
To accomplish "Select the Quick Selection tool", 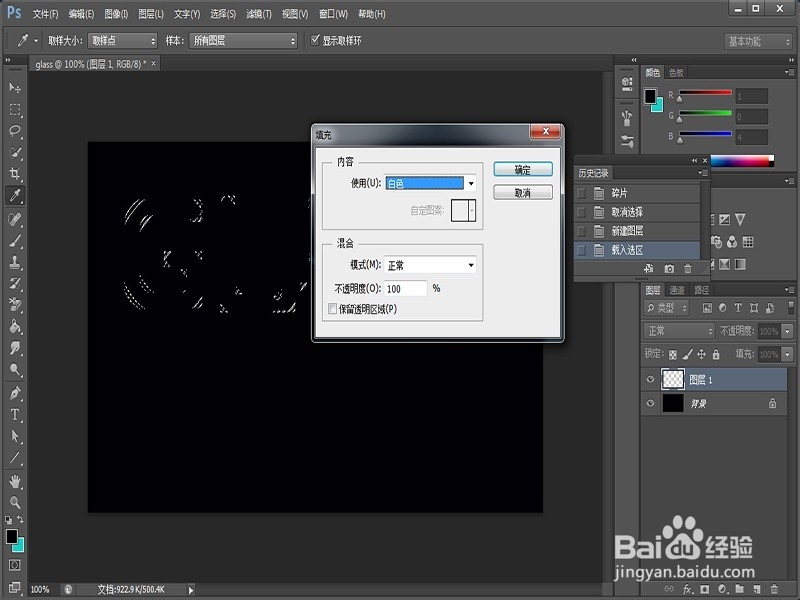I will pyautogui.click(x=15, y=153).
